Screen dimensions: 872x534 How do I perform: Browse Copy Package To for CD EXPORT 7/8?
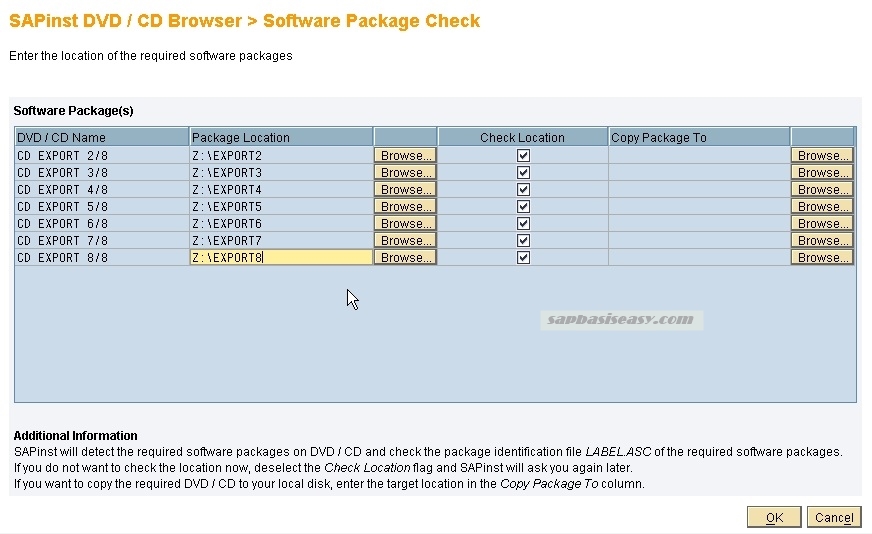(x=823, y=240)
